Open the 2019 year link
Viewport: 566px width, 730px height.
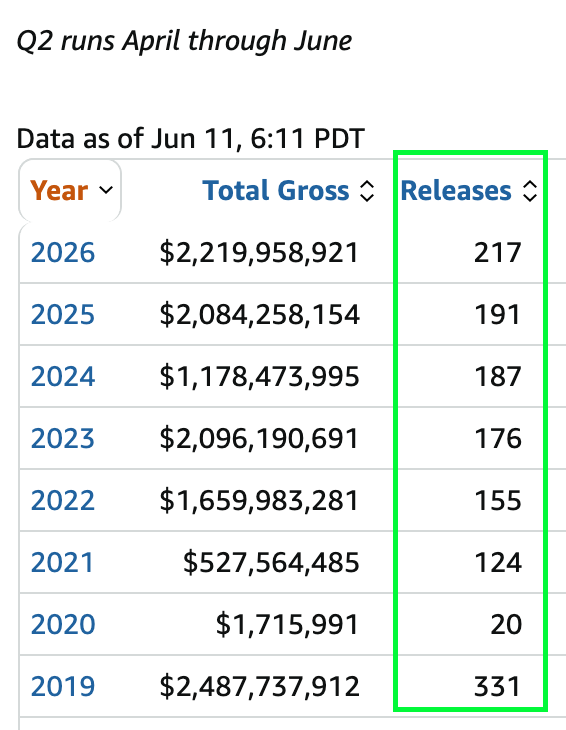pos(63,686)
